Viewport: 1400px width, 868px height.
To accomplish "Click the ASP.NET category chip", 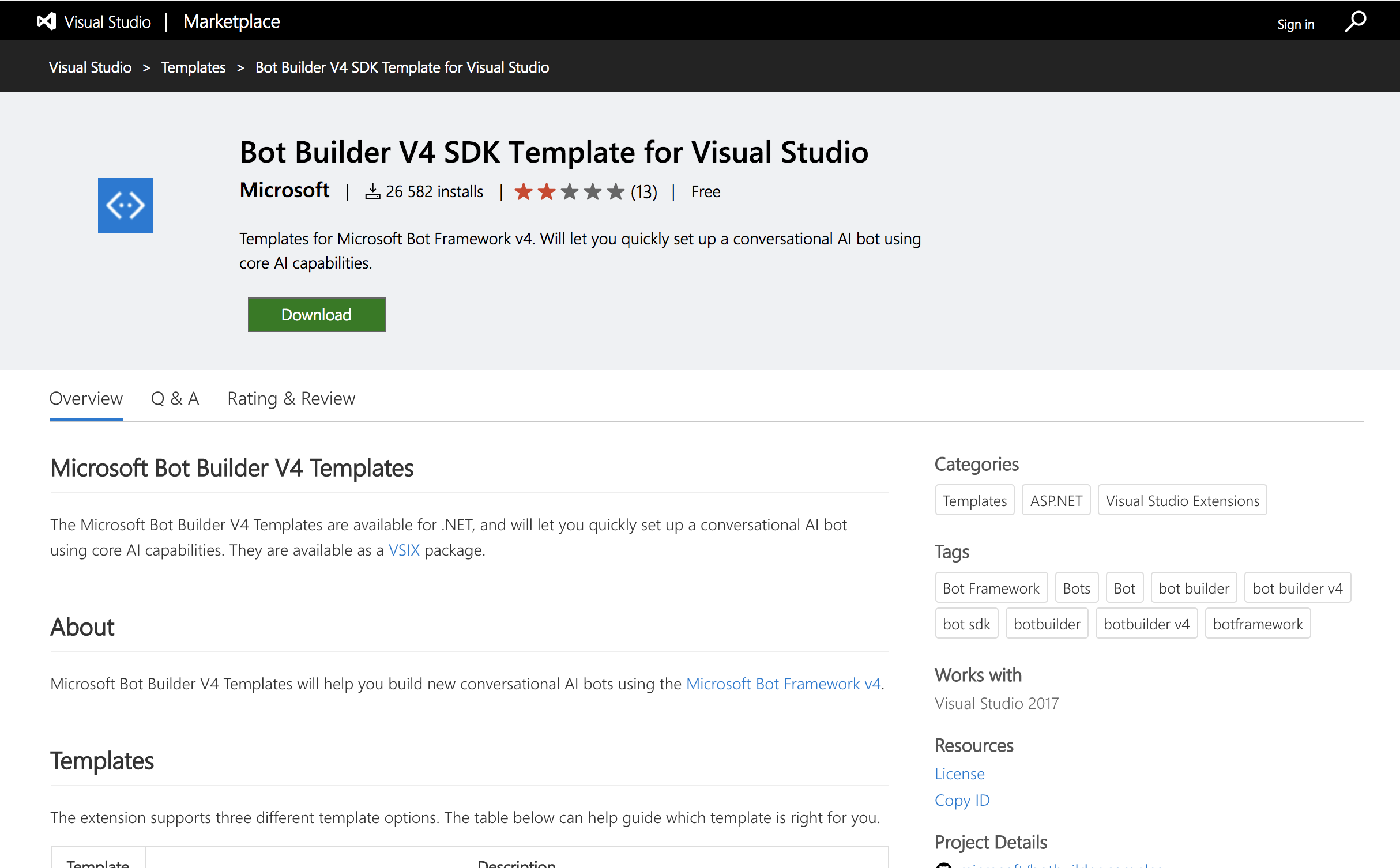I will (x=1056, y=500).
